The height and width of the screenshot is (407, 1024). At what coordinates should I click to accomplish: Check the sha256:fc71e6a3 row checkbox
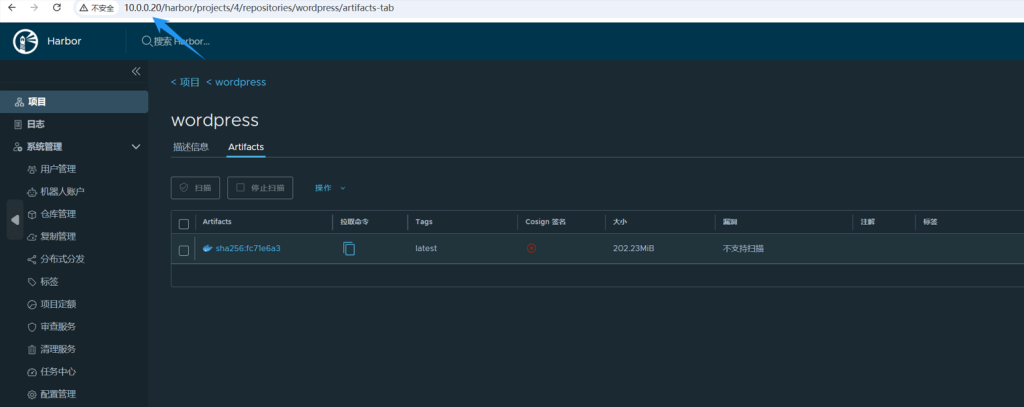coord(183,250)
